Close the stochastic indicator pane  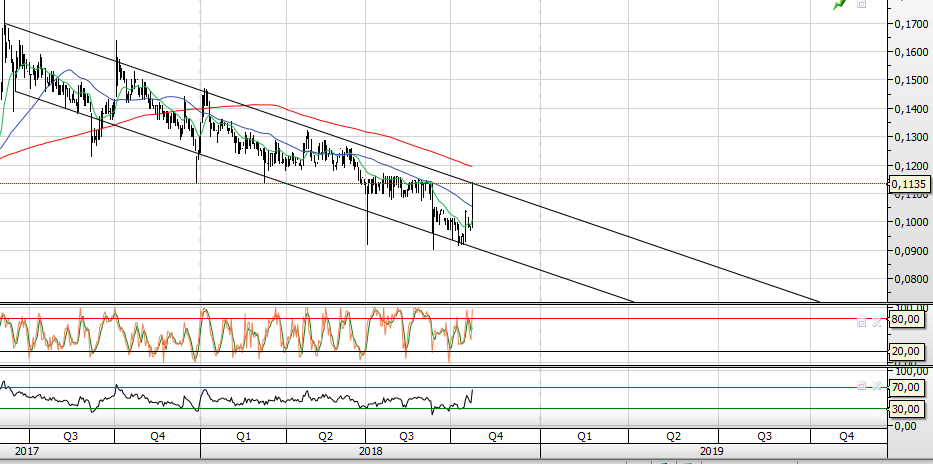(876, 322)
